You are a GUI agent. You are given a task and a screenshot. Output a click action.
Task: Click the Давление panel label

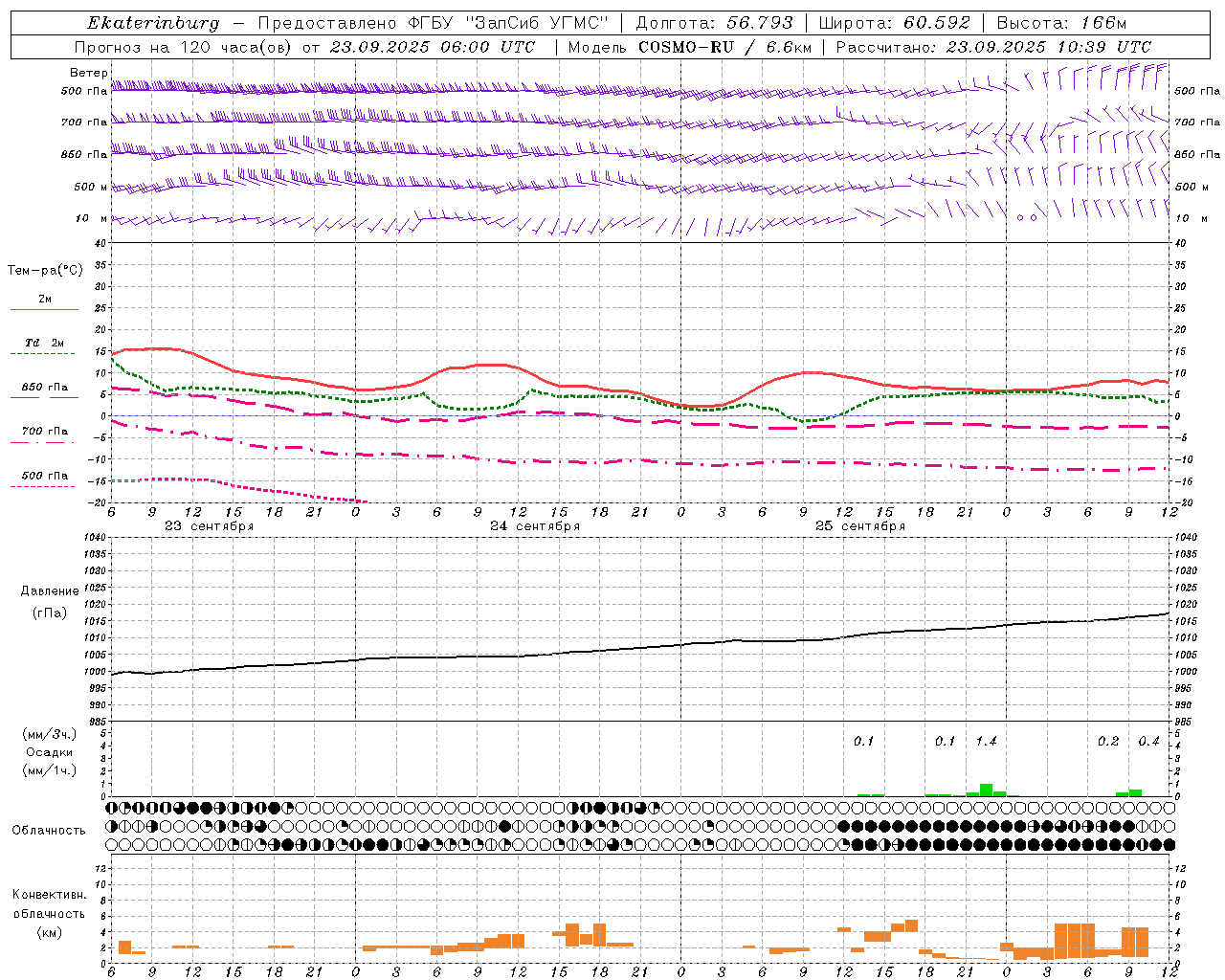(x=50, y=591)
